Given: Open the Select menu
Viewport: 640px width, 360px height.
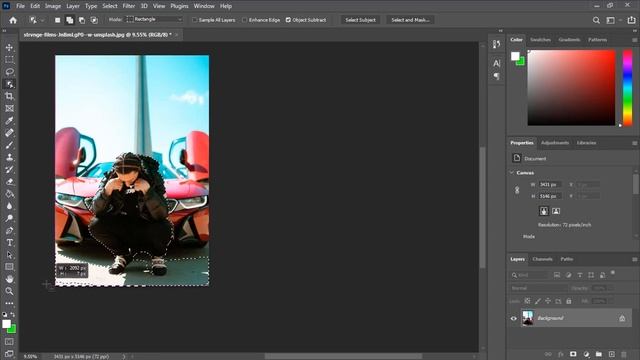Looking at the screenshot, I should point(110,6).
